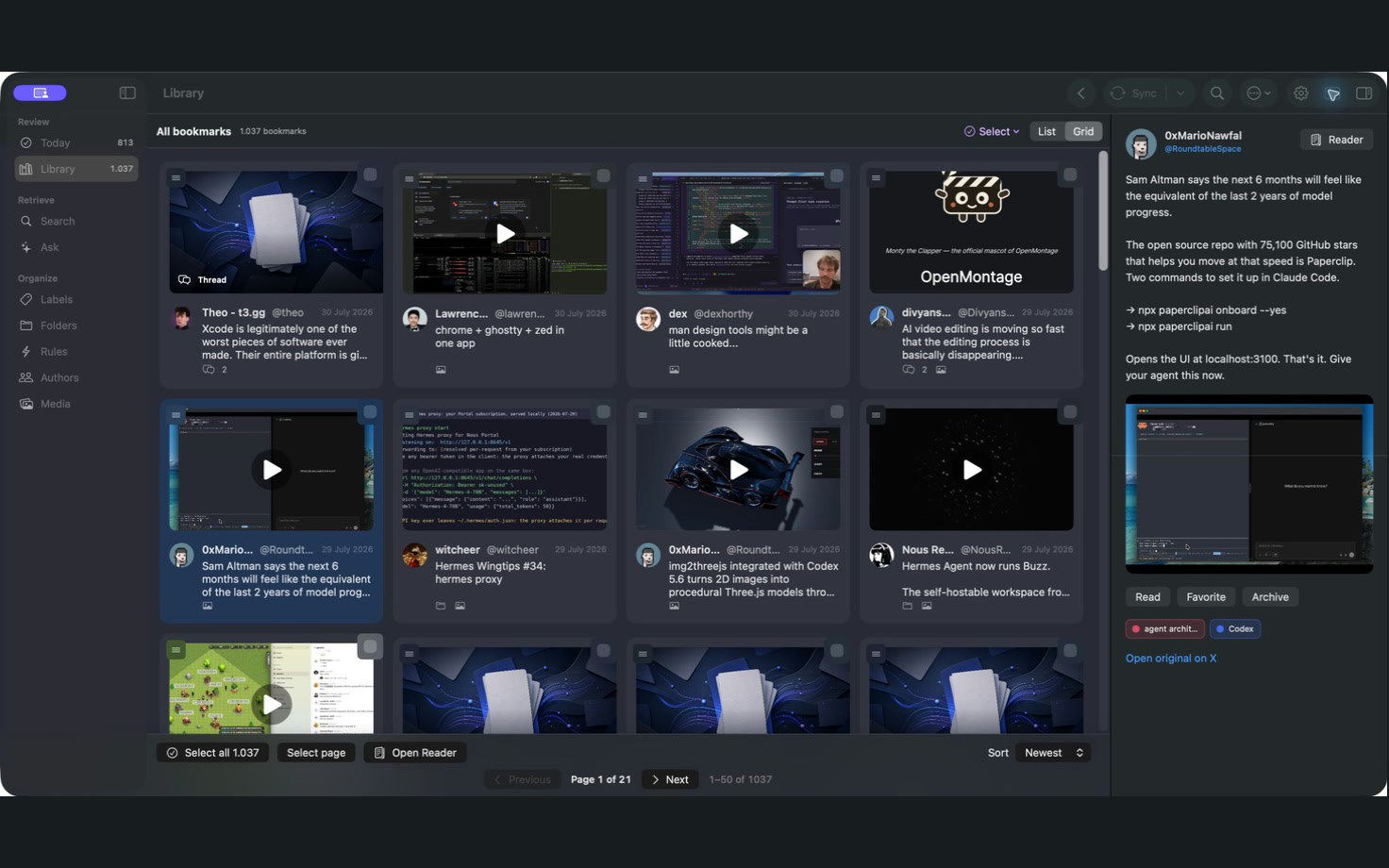
Task: Click the folder icon under witcheer post
Action: [x=441, y=606]
